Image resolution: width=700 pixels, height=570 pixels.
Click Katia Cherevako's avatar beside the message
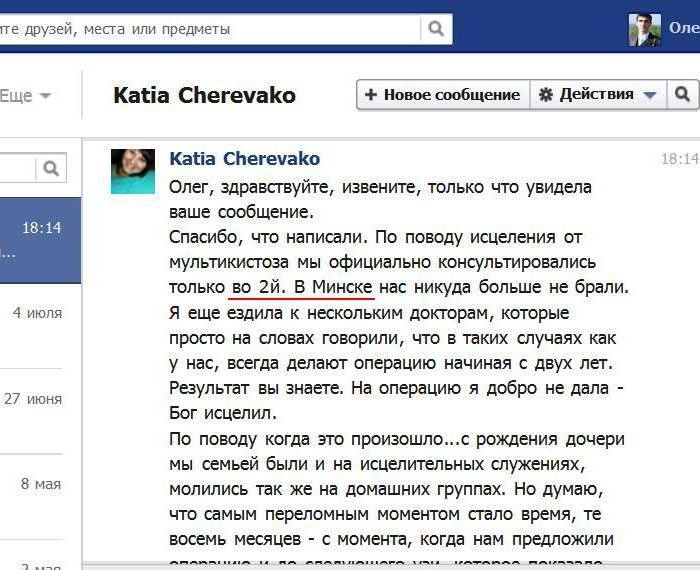tap(132, 171)
